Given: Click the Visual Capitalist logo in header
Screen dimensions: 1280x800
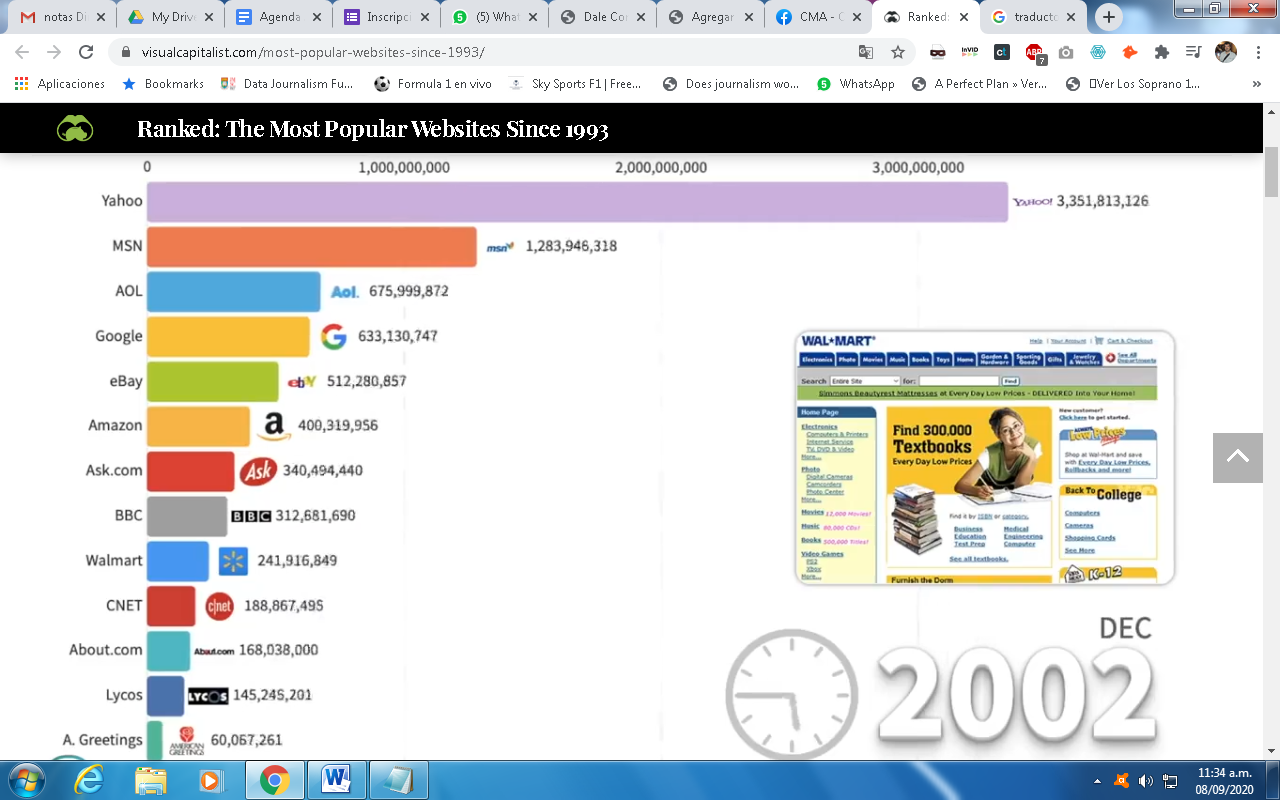Looking at the screenshot, I should (x=75, y=128).
